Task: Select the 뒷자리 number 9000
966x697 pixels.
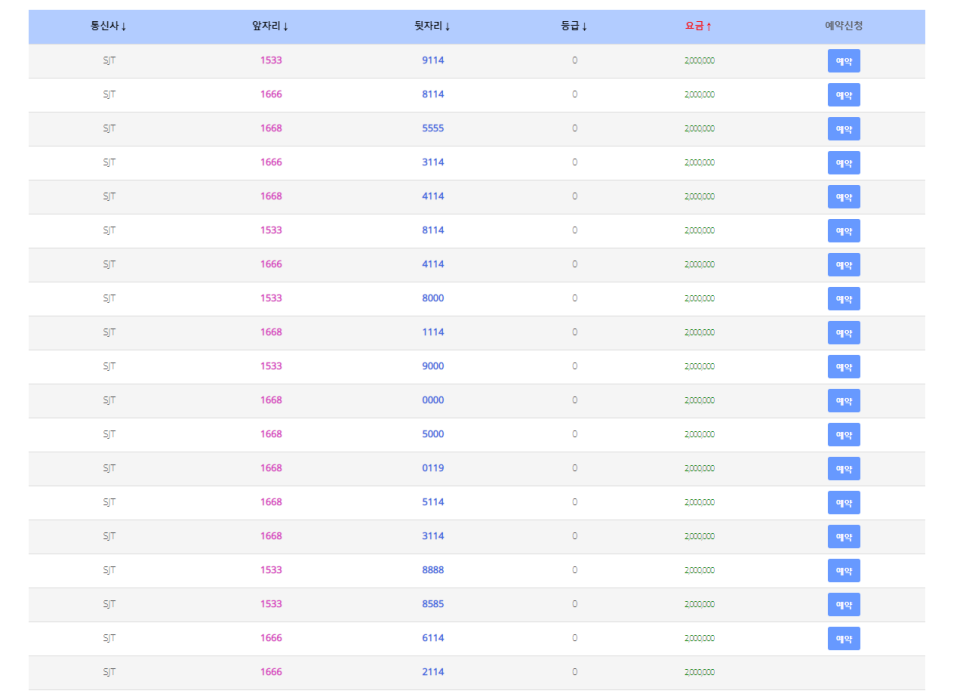Action: pyautogui.click(x=433, y=366)
